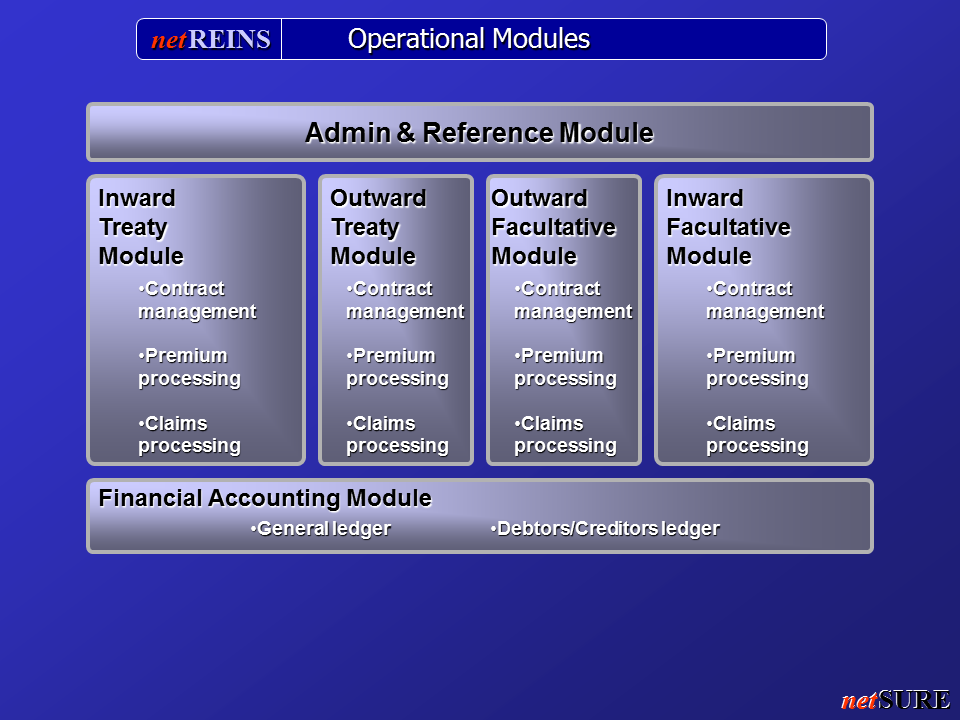Select Claims processing under Inward Treaty Module
960x720 pixels.
click(x=189, y=435)
